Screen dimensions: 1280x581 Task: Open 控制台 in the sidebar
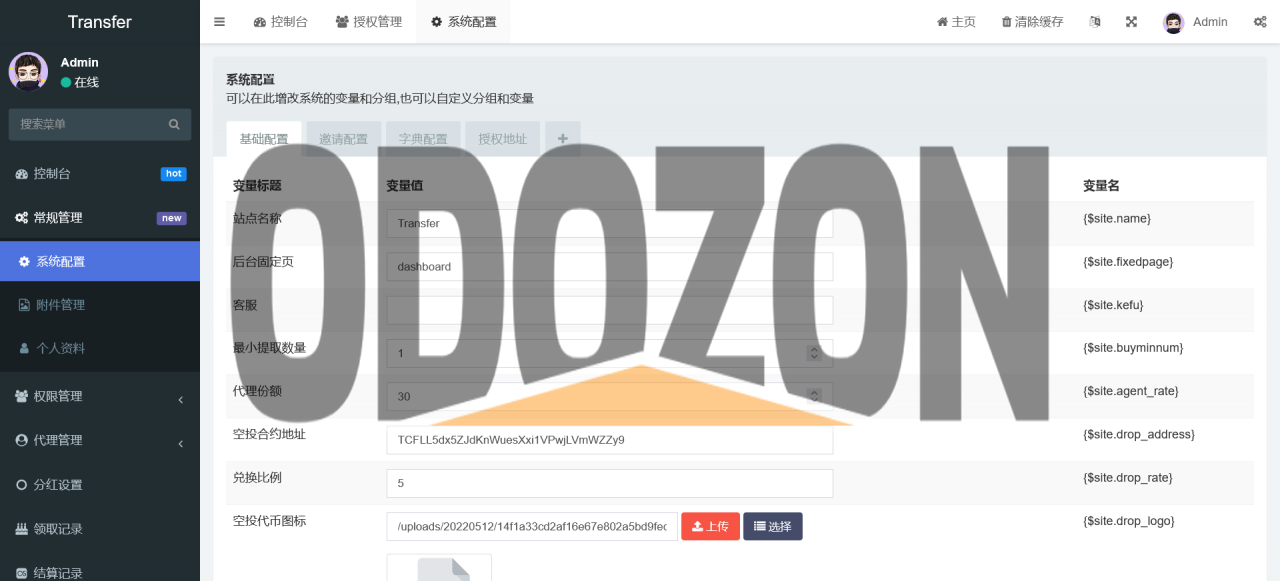(x=100, y=173)
